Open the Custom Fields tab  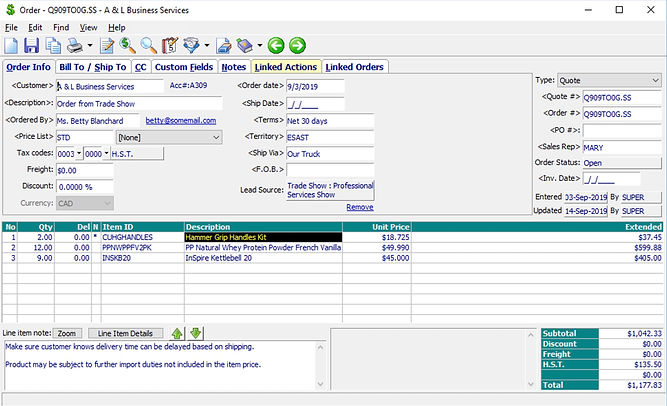tap(184, 67)
